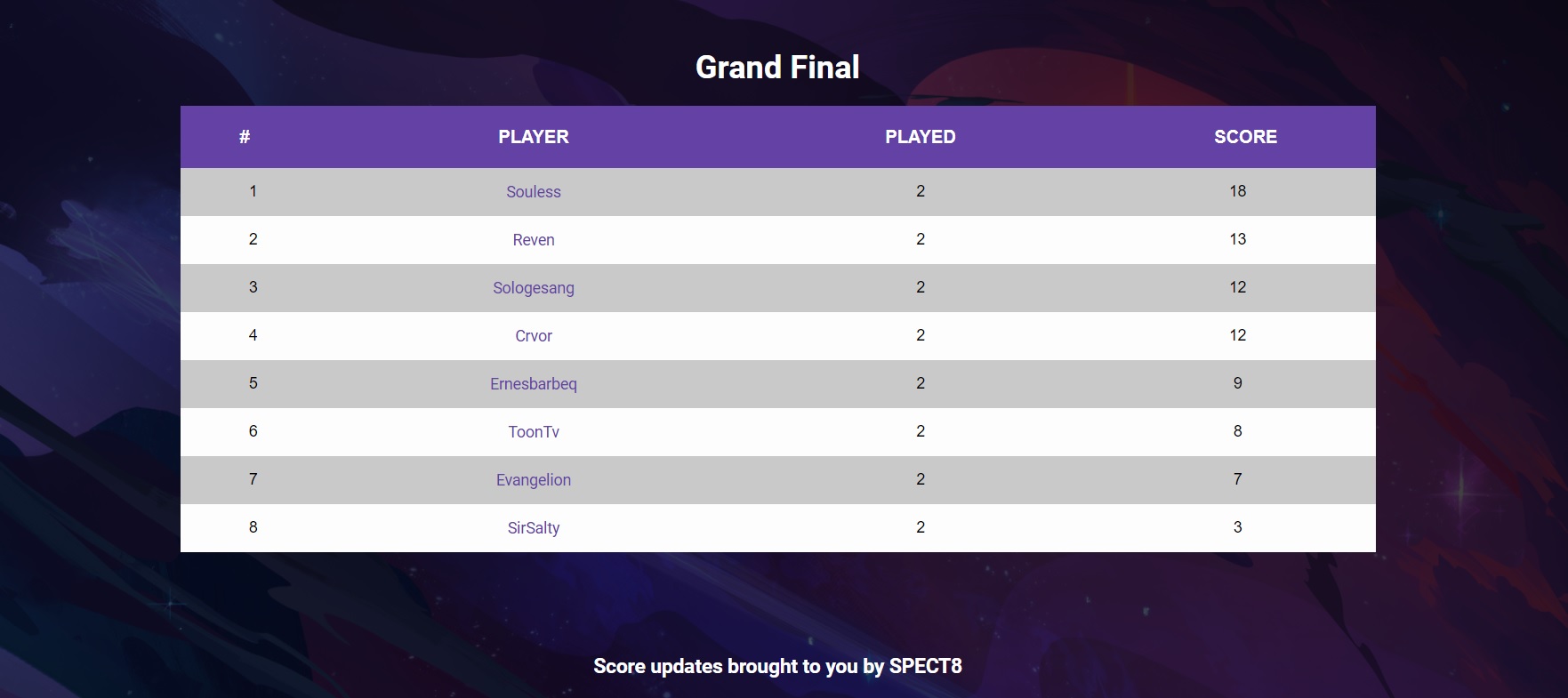Select the SirSalty player link
1568x698 pixels.
[x=534, y=528]
